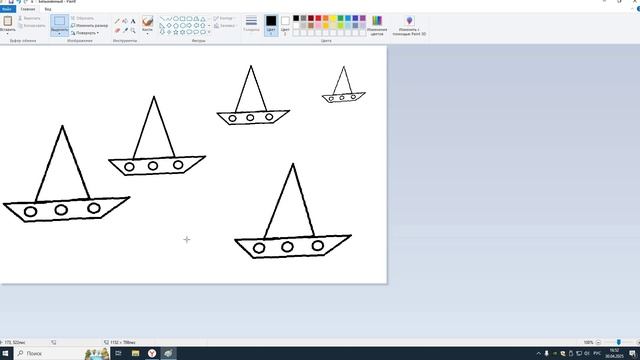The width and height of the screenshot is (640, 360).
Task: Open the shape Outline dropdown
Action: pyautogui.click(x=224, y=18)
